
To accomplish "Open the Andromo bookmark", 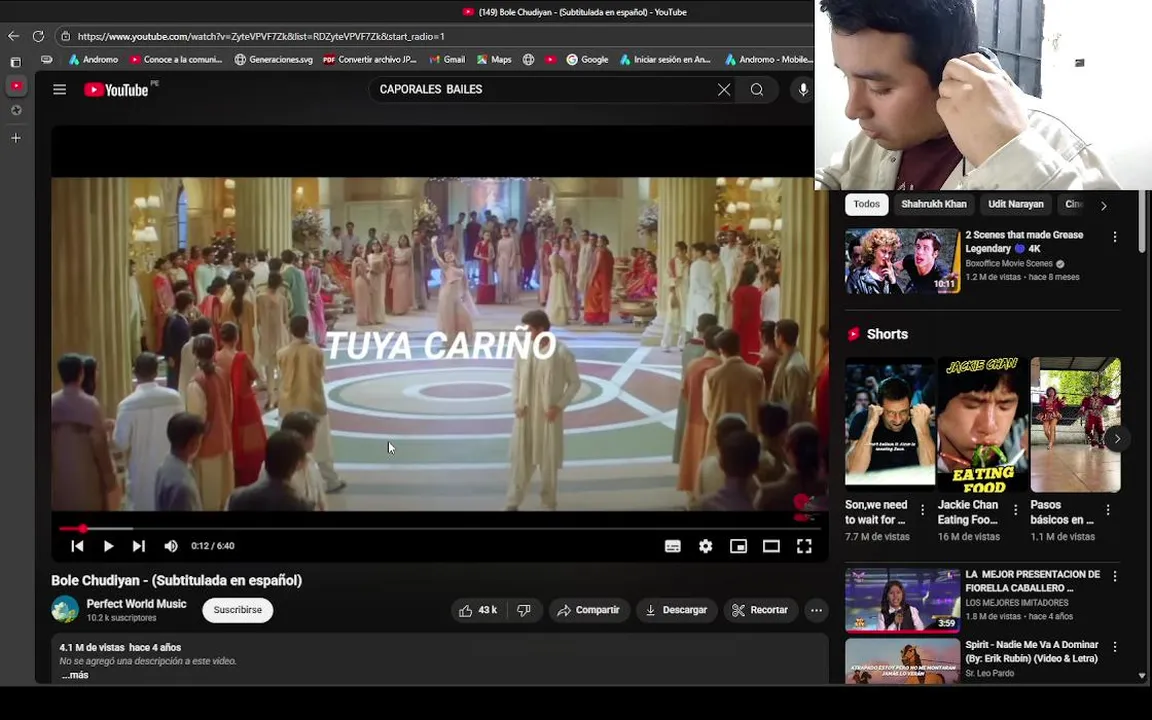I will pyautogui.click(x=93, y=60).
